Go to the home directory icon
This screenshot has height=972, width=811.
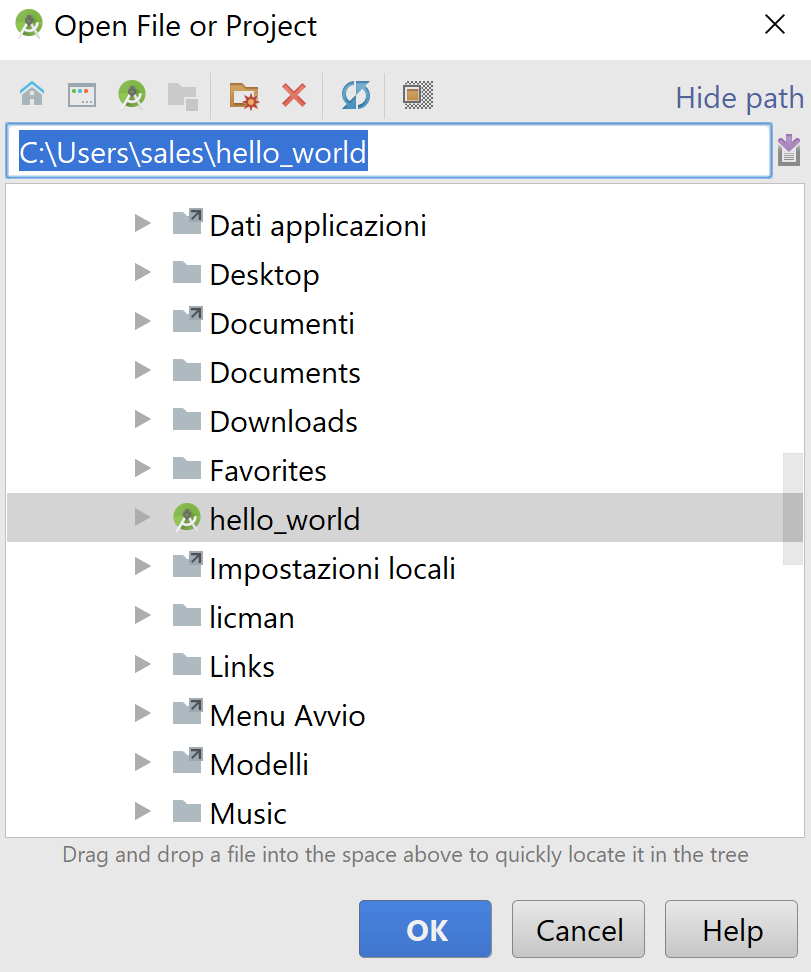[32, 95]
